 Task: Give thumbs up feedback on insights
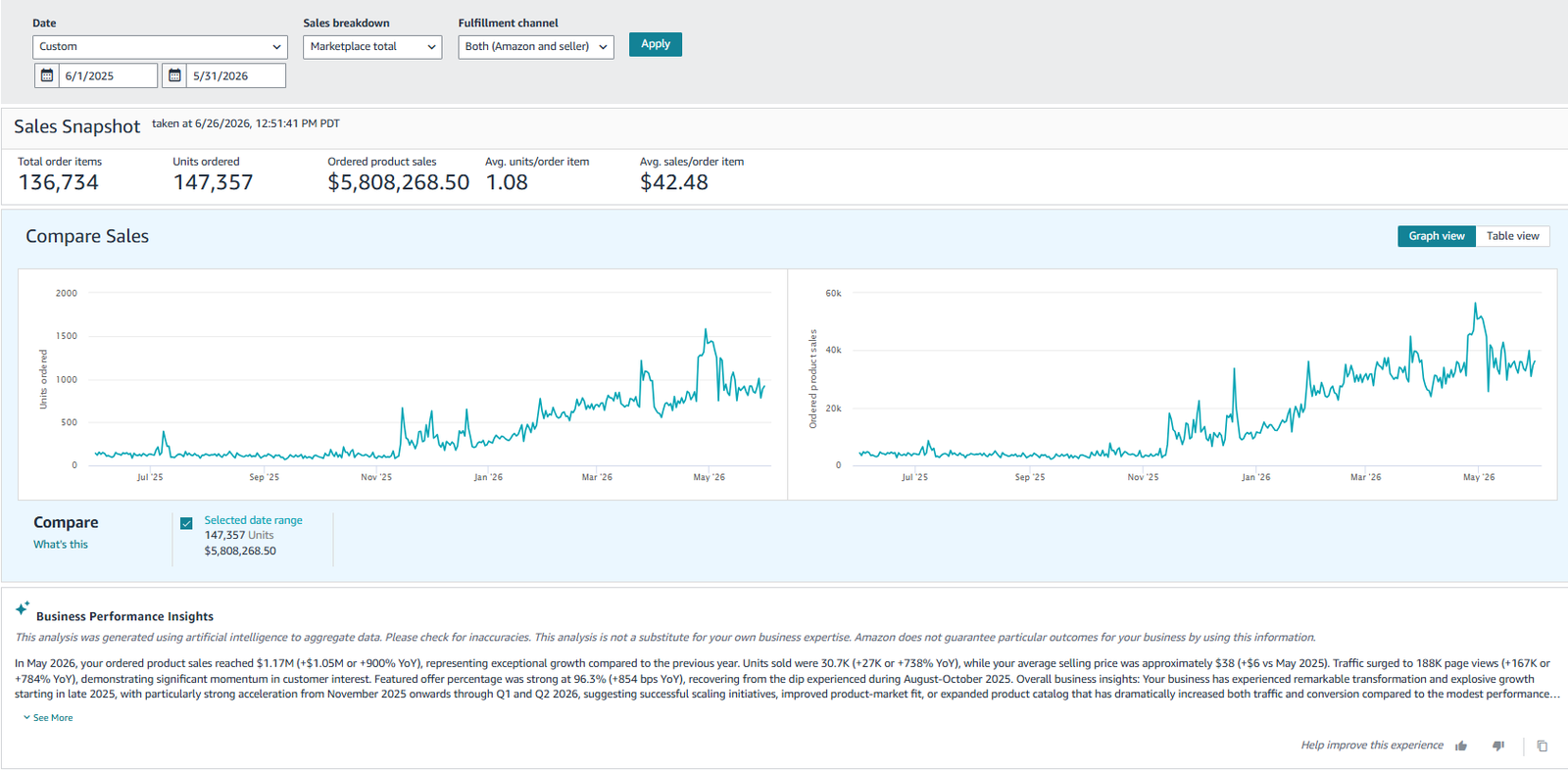coord(1461,746)
